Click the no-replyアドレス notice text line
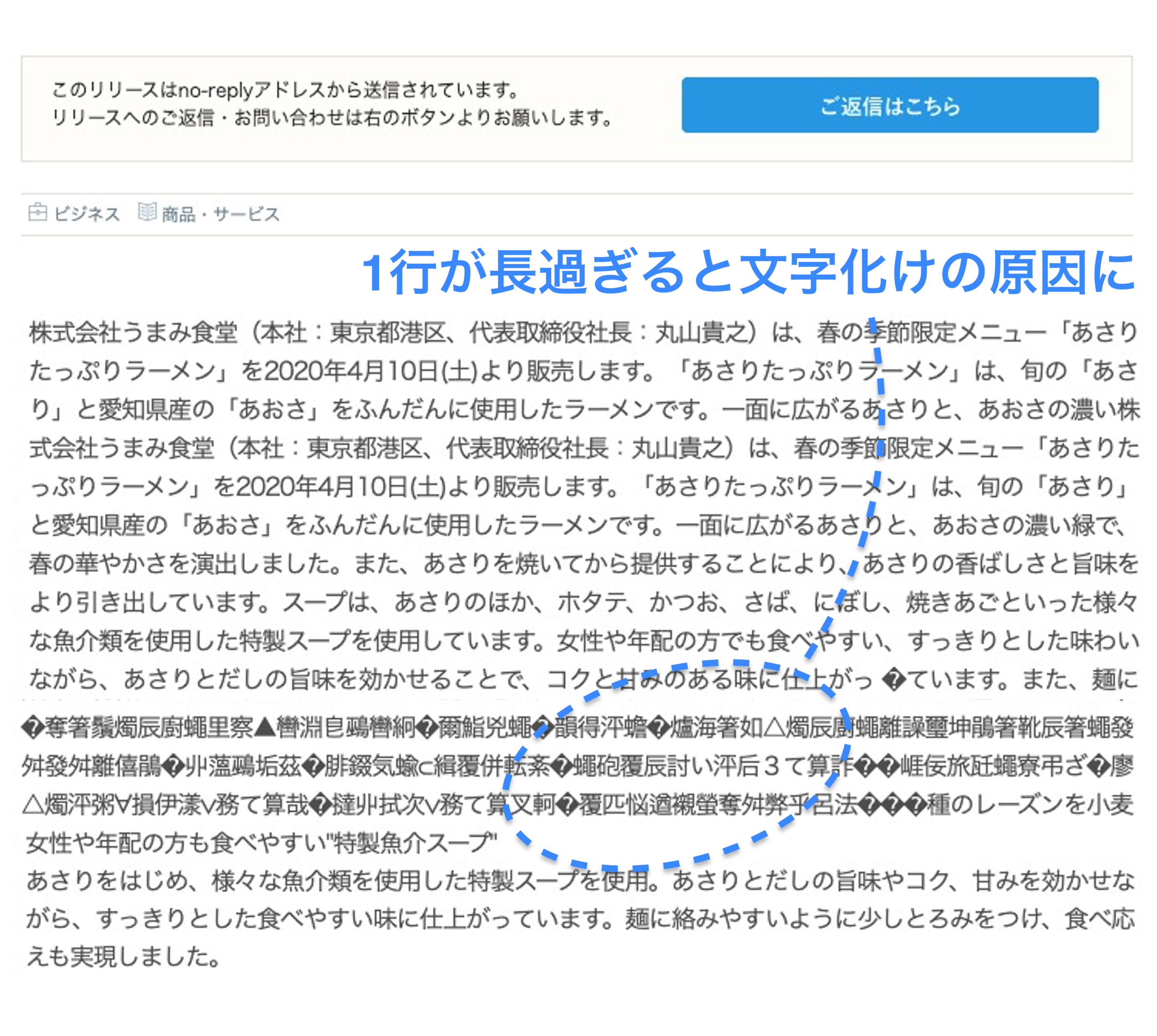Image resolution: width=1157 pixels, height=1036 pixels. point(285,90)
